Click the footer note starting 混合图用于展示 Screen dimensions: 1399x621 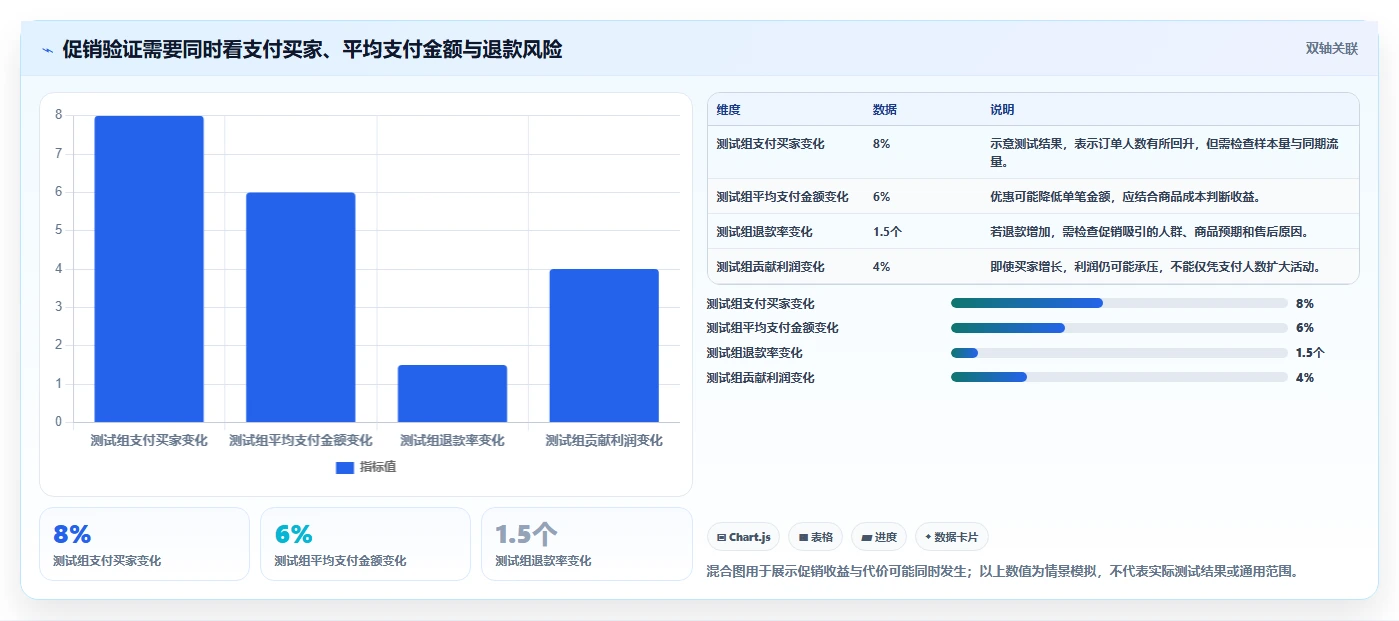tap(1003, 572)
